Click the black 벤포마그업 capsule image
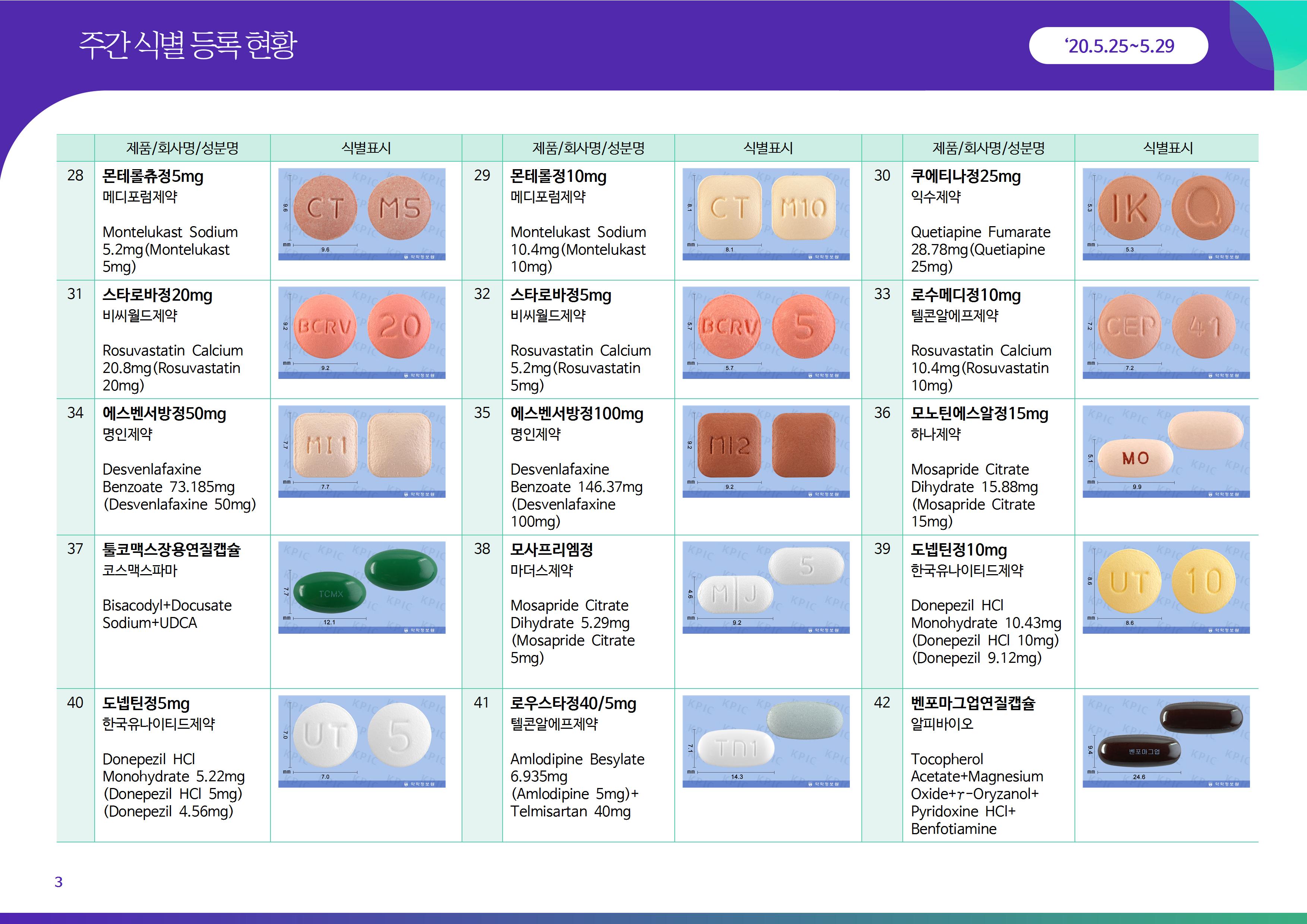Screen dimensions: 1307x924 1166,741
